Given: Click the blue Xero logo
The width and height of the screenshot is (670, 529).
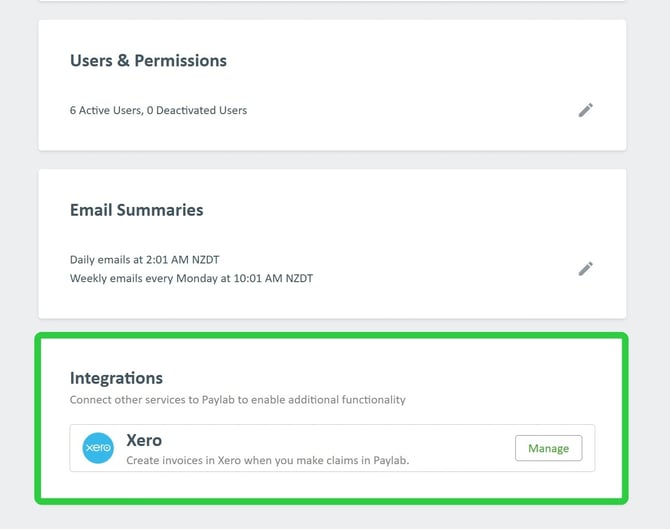Looking at the screenshot, I should click(x=98, y=448).
